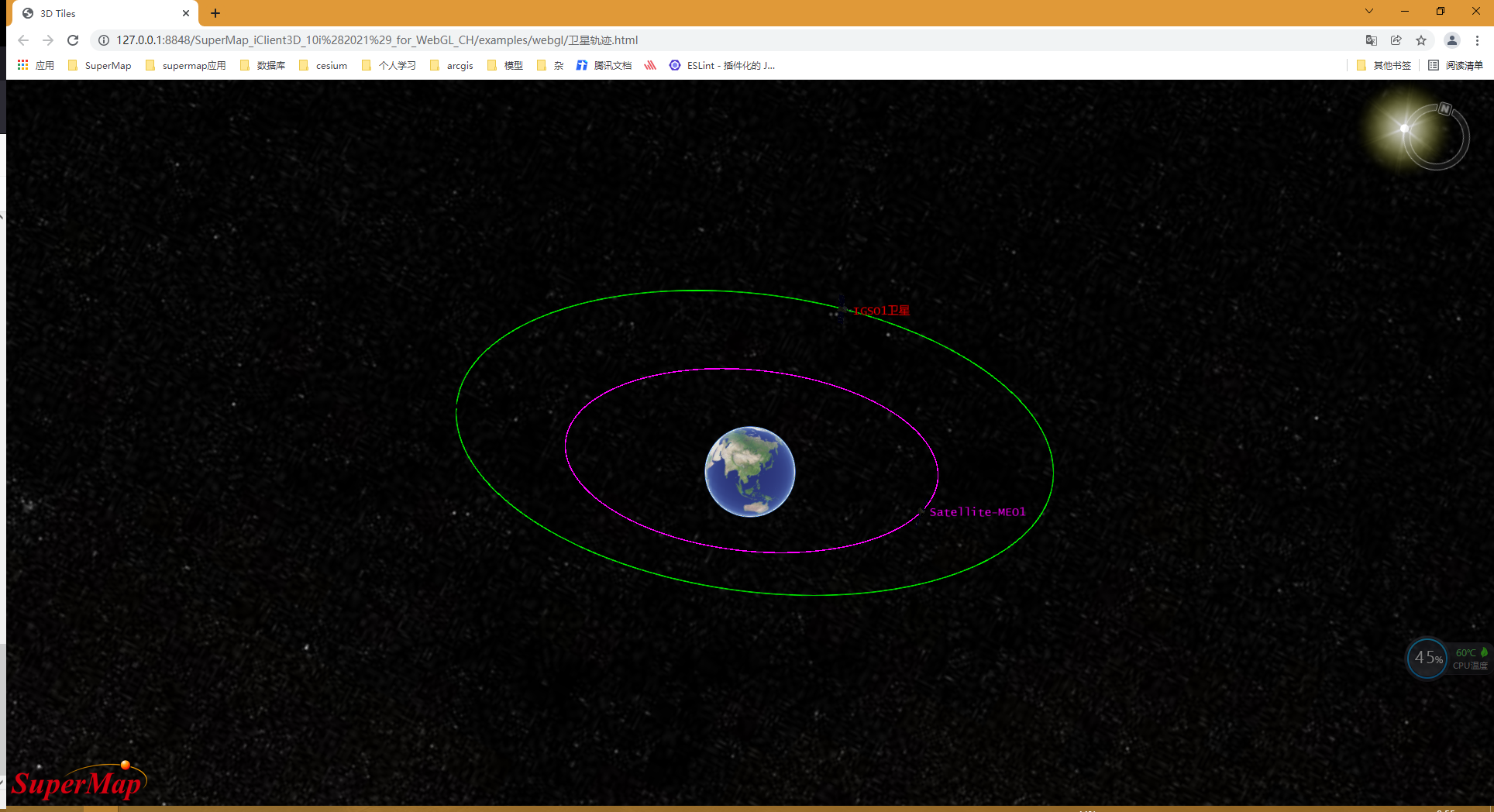Open the three-dot Chrome menu
The height and width of the screenshot is (812, 1494).
(1479, 40)
